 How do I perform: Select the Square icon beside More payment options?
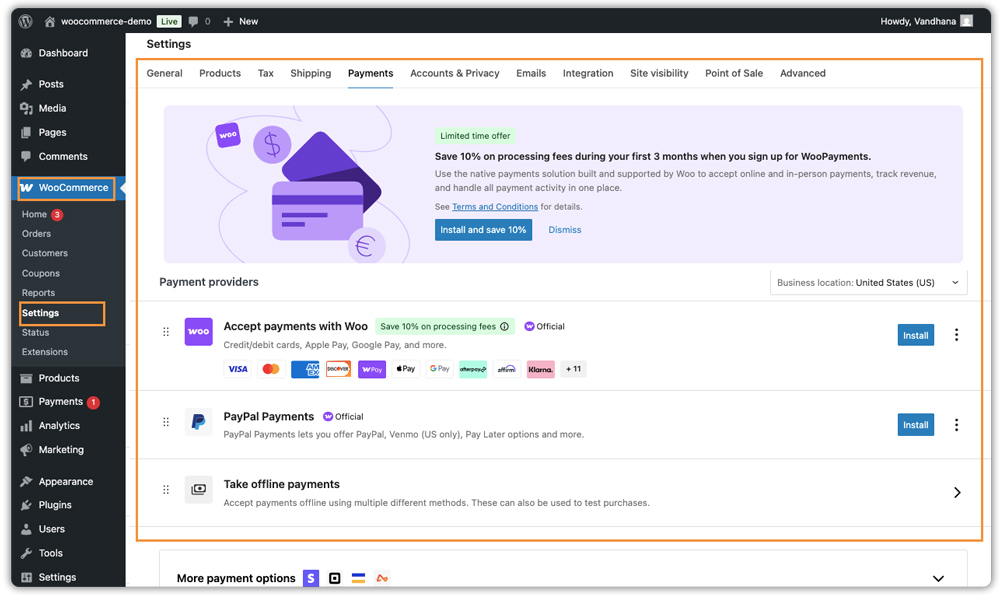(334, 578)
